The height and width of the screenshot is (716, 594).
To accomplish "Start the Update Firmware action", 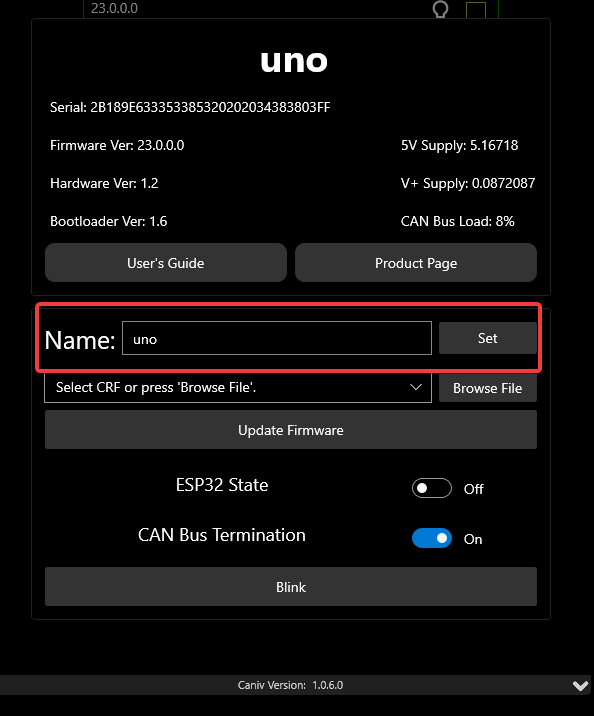I will (x=291, y=430).
